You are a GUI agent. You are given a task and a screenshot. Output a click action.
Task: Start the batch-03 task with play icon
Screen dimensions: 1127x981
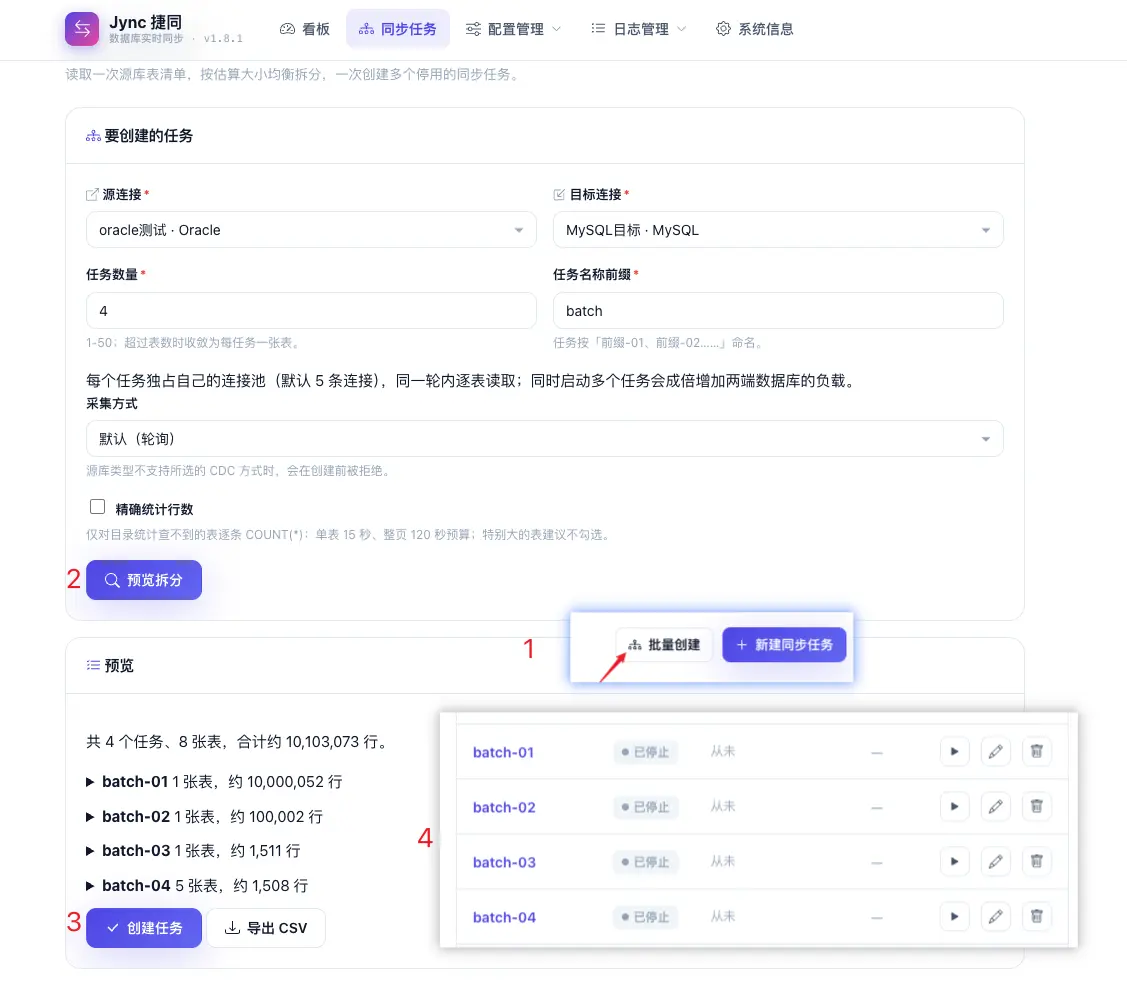pos(954,861)
